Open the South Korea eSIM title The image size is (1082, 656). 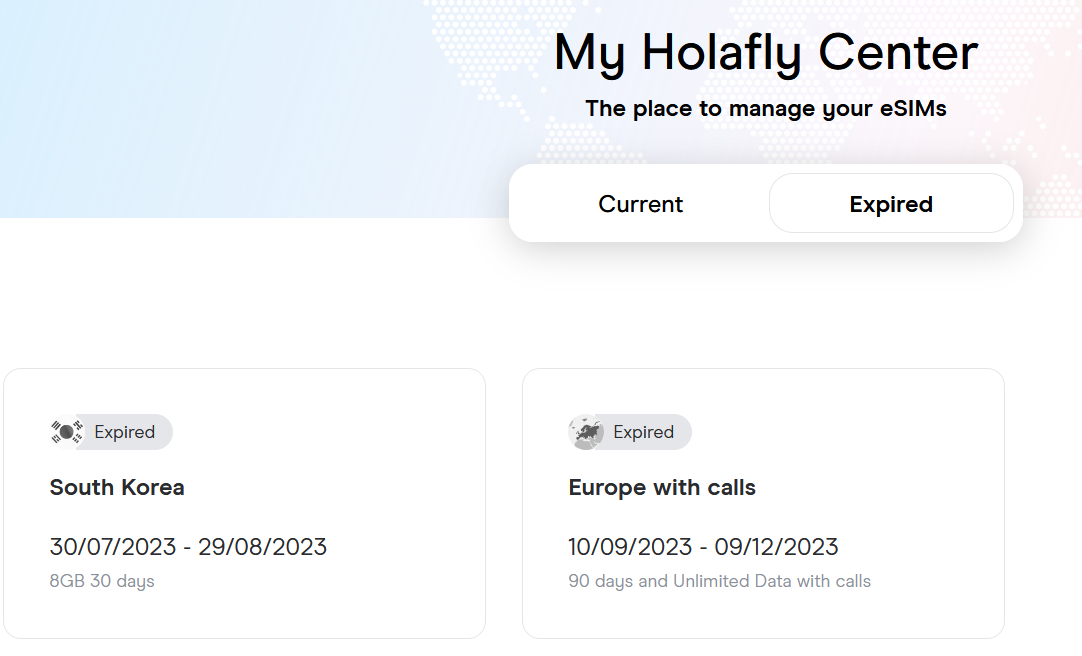coord(117,488)
